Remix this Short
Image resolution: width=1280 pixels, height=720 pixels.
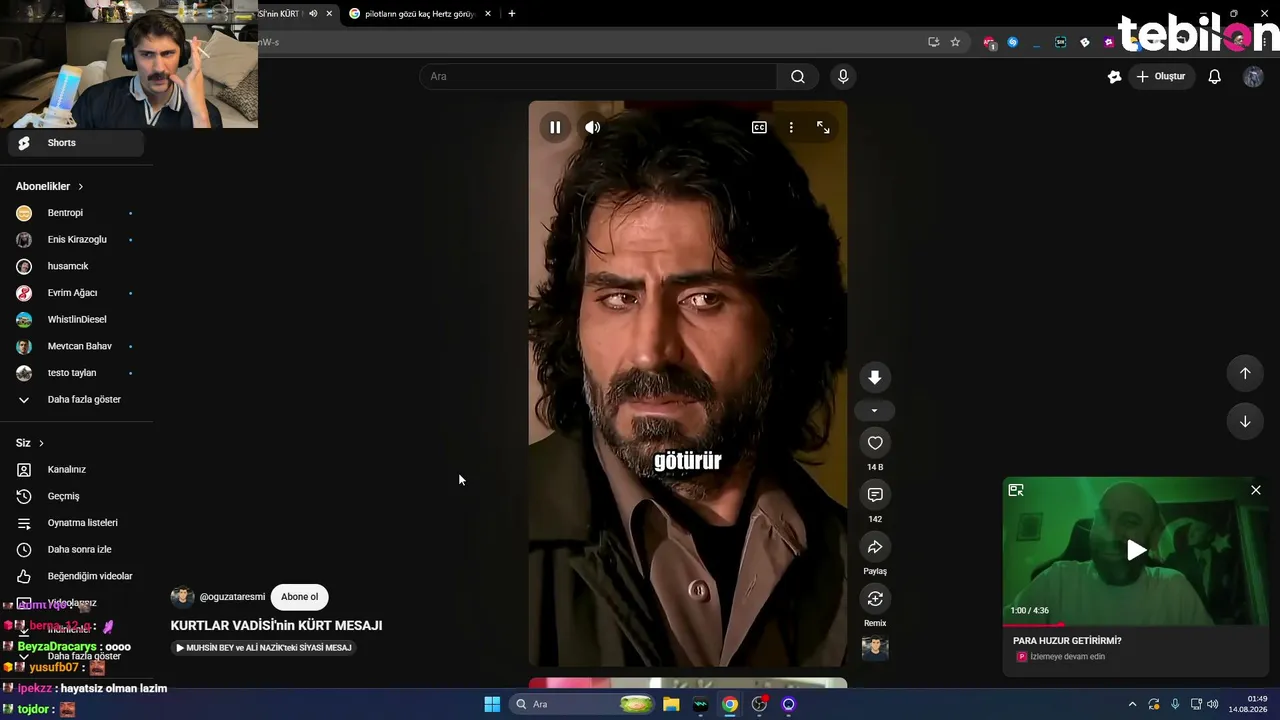click(x=875, y=599)
